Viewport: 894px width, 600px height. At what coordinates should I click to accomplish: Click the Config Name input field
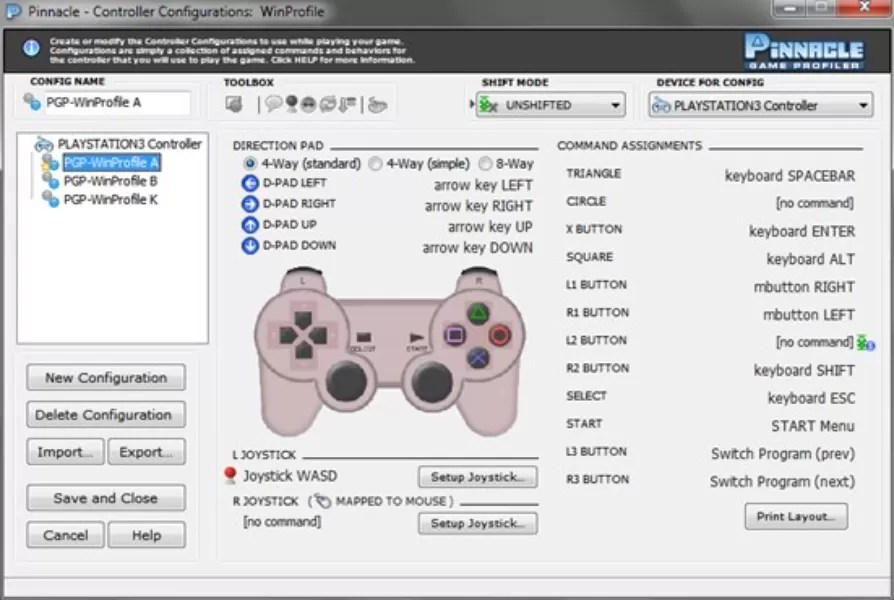pyautogui.click(x=117, y=103)
